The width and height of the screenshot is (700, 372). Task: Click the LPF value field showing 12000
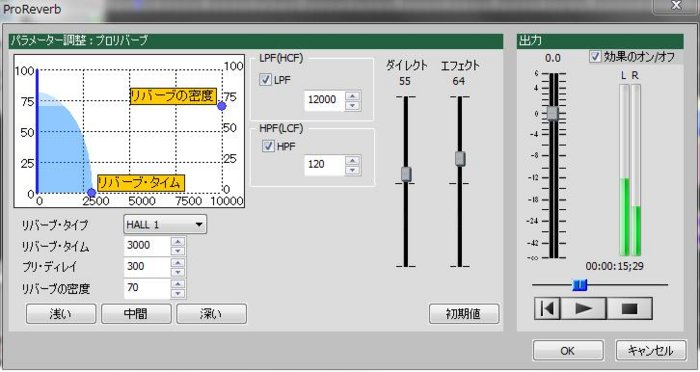pos(325,100)
